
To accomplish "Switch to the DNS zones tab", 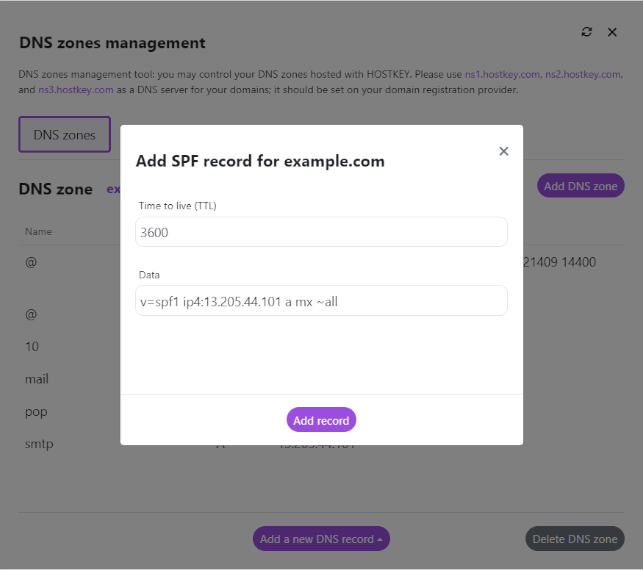I will tap(64, 135).
